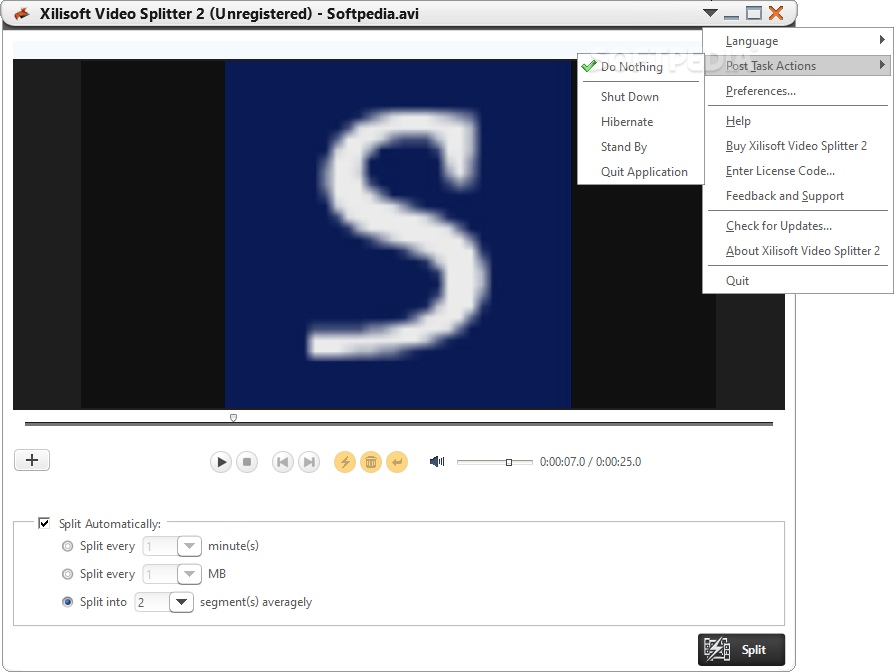Select Split every MB radio button
894x672 pixels.
67,574
